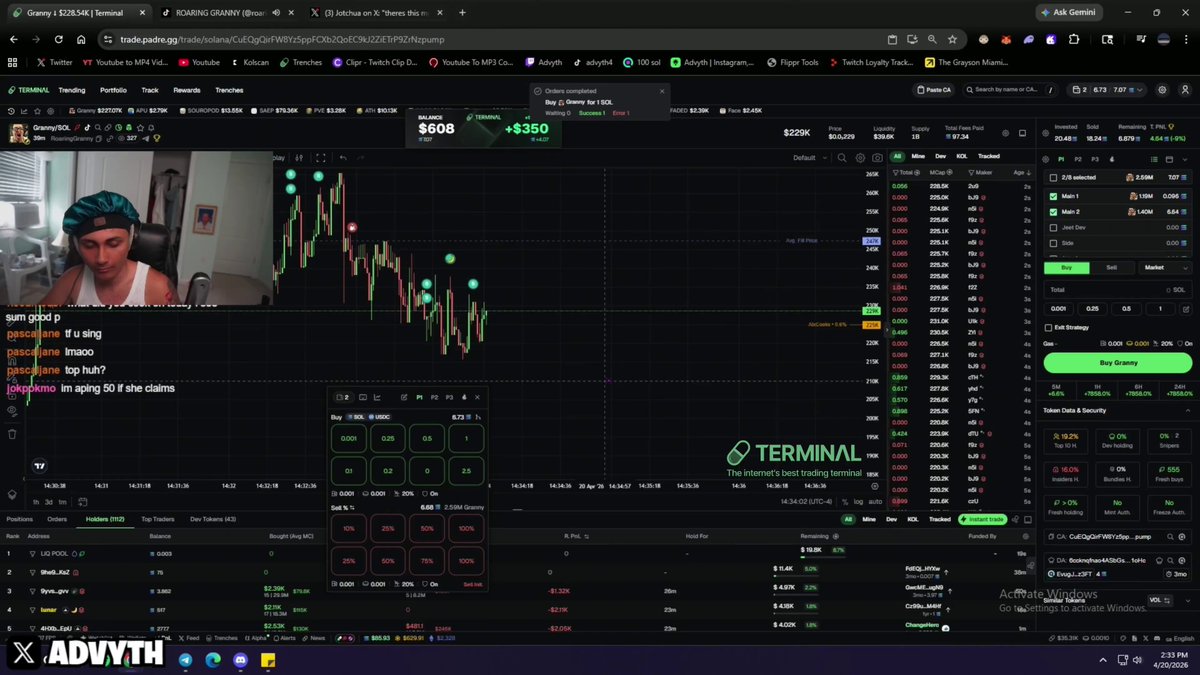Filter trades by Maker column
Image resolution: width=1200 pixels, height=675 pixels.
tap(982, 172)
